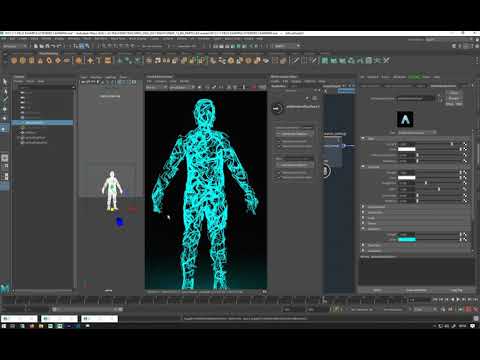The width and height of the screenshot is (480, 360).
Task: Click the map button beside the cyan Emission Color
Action: tap(465, 239)
